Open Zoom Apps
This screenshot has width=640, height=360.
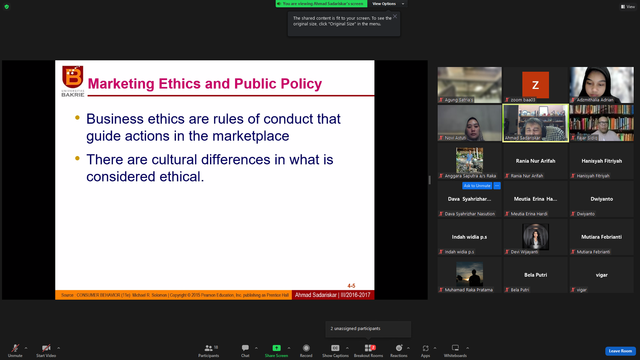(x=425, y=350)
